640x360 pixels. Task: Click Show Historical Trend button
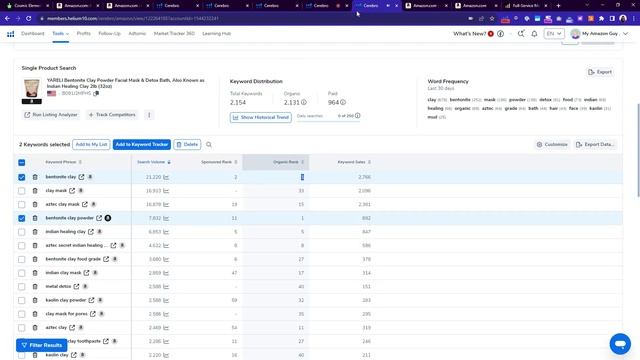coord(261,118)
